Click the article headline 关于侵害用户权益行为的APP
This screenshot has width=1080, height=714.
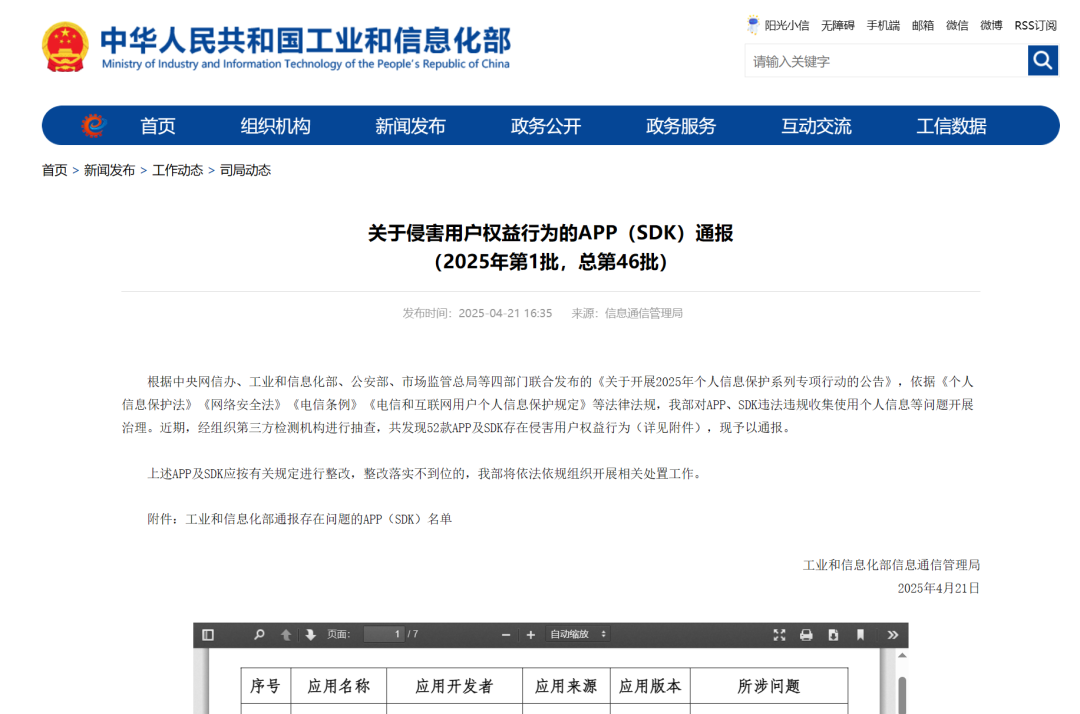[x=550, y=233]
